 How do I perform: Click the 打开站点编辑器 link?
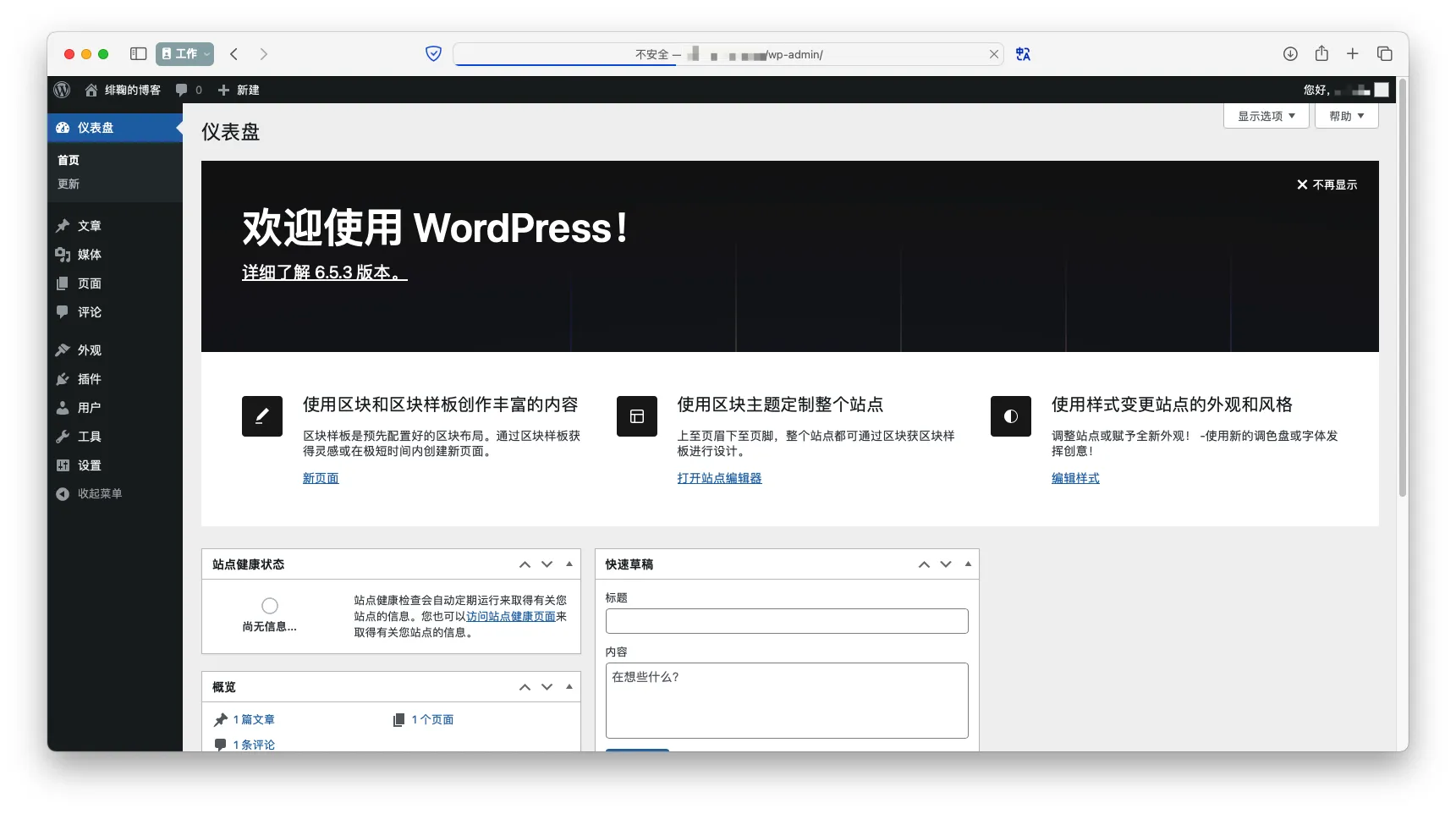(719, 478)
